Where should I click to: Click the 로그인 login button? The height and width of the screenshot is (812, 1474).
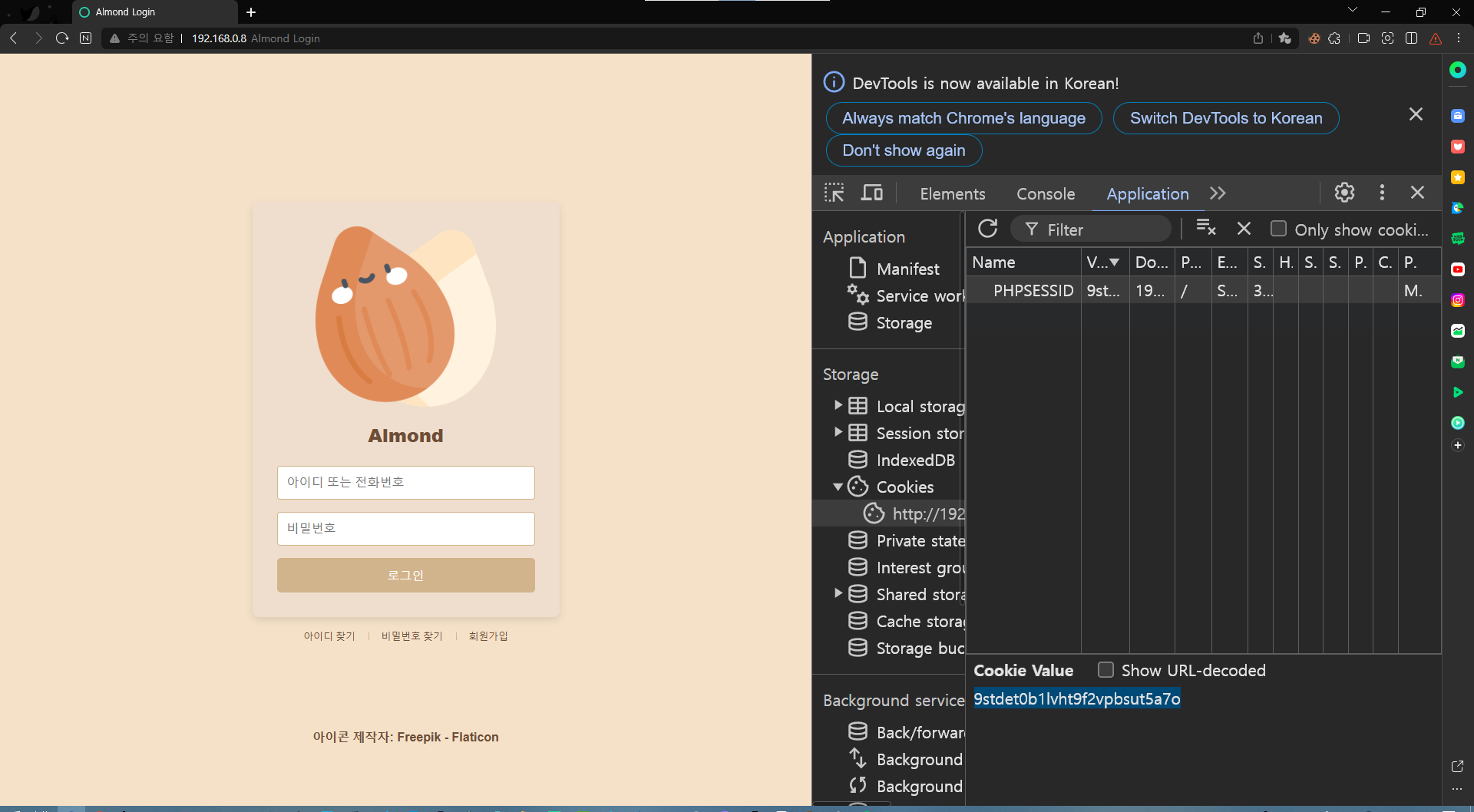(x=406, y=575)
